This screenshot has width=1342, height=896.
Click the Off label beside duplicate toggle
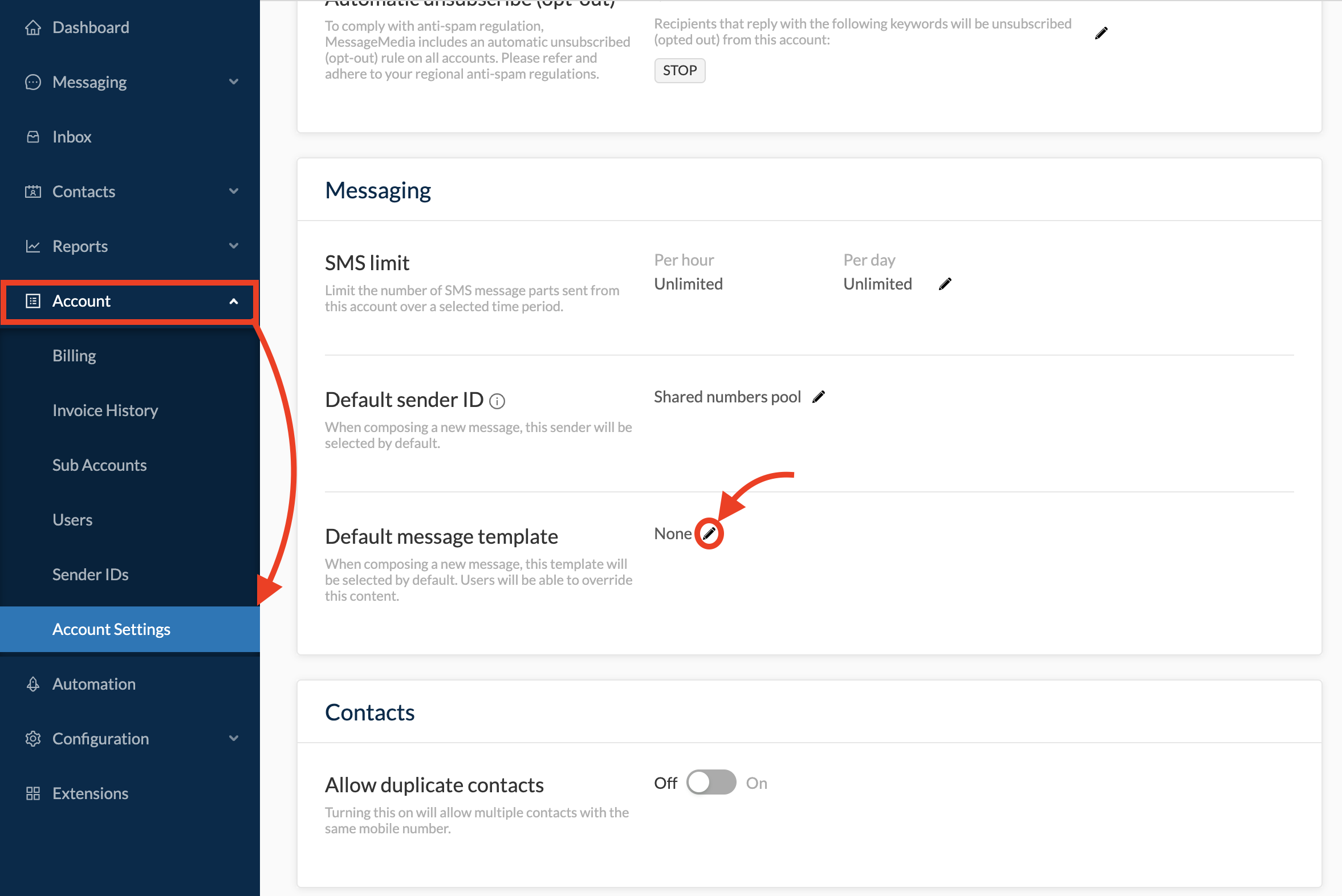pyautogui.click(x=665, y=783)
